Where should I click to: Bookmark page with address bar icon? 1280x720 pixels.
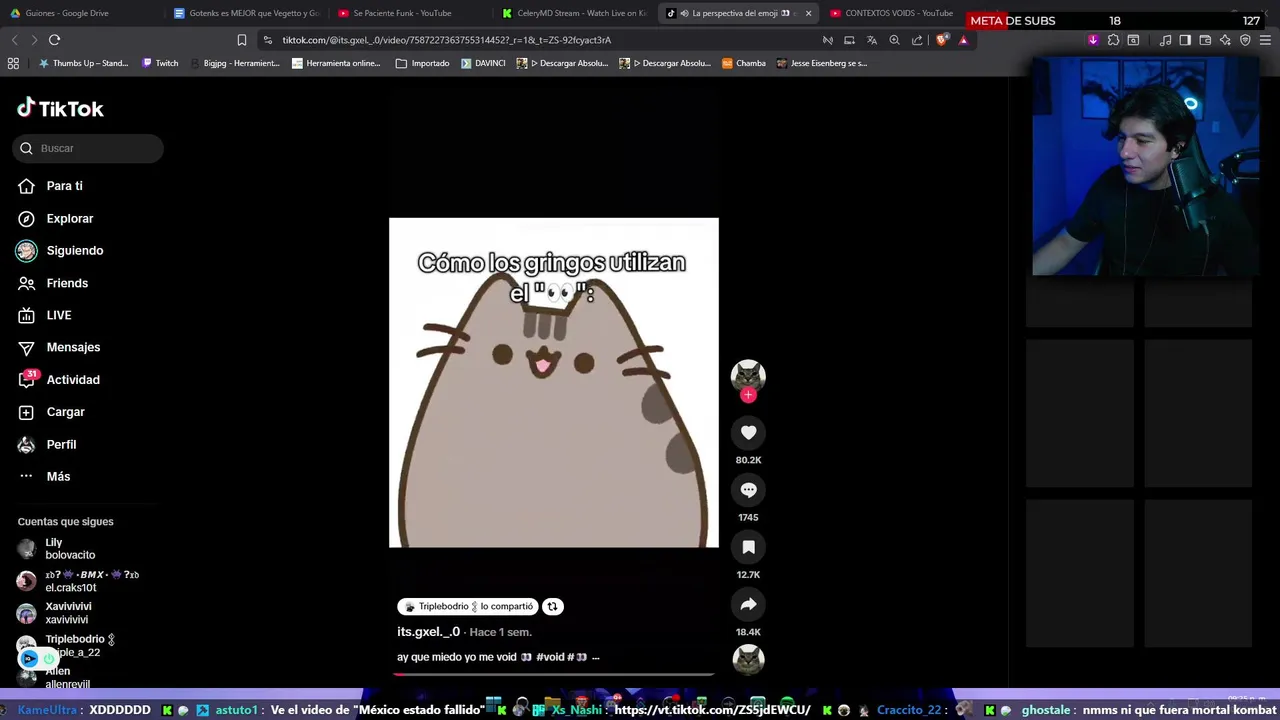pyautogui.click(x=241, y=40)
